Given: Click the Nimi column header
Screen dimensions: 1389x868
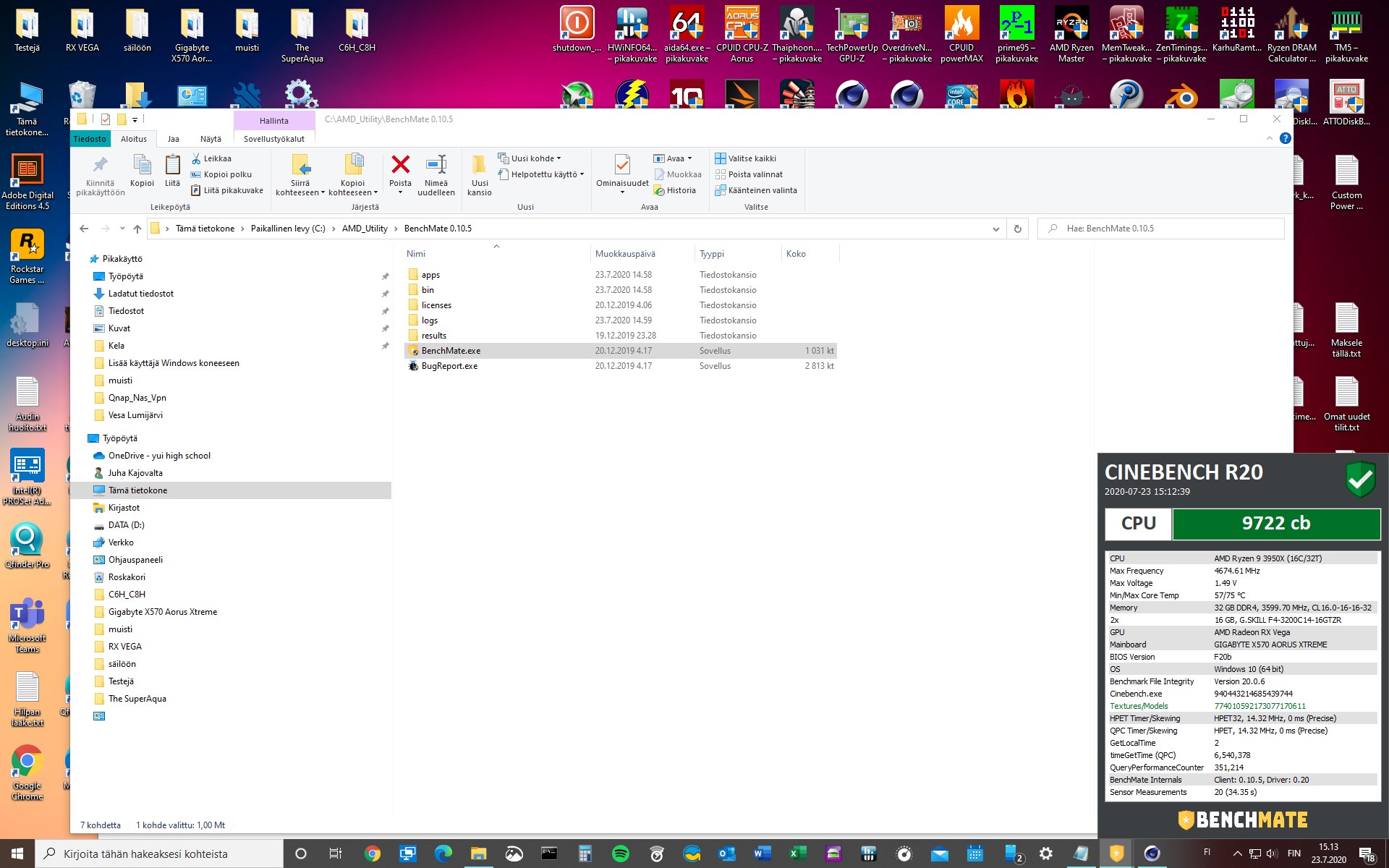Looking at the screenshot, I should [x=496, y=254].
